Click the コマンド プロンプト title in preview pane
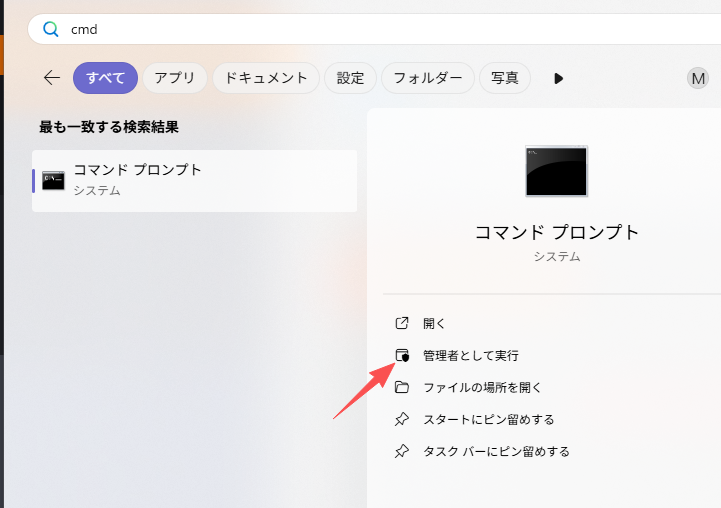The width and height of the screenshot is (721, 508). point(557,232)
